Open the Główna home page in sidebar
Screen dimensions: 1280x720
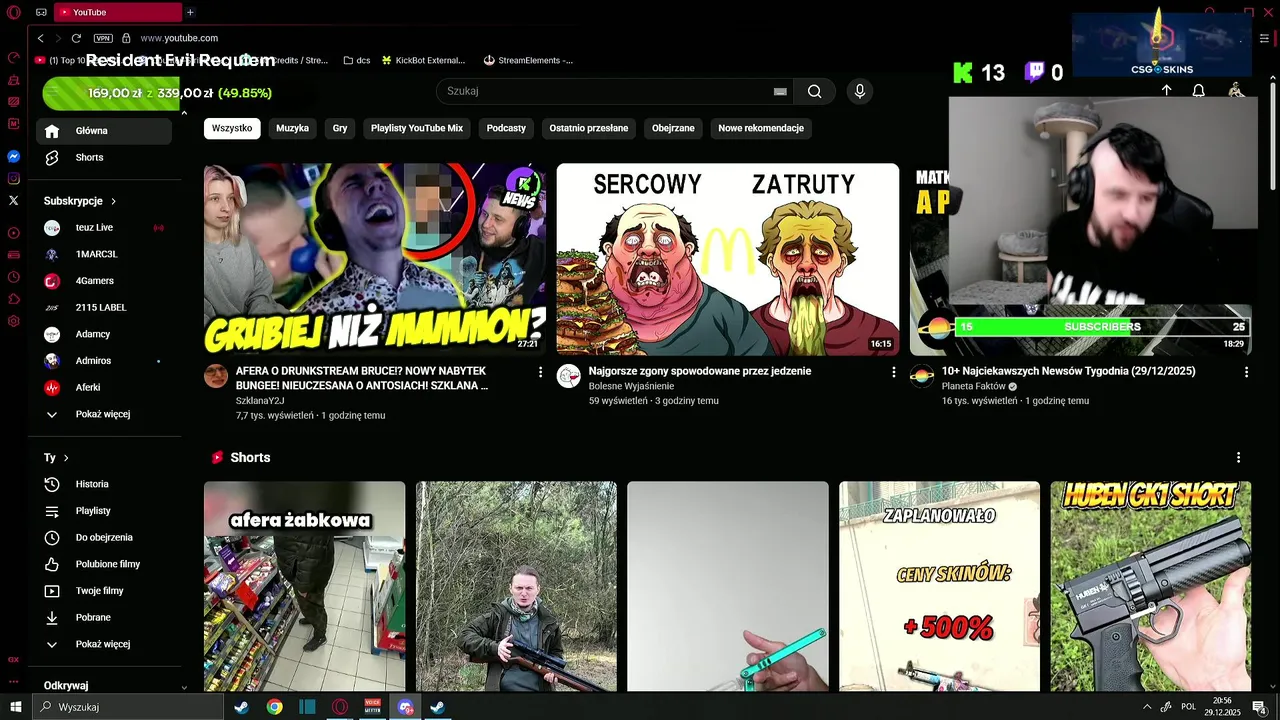point(104,131)
